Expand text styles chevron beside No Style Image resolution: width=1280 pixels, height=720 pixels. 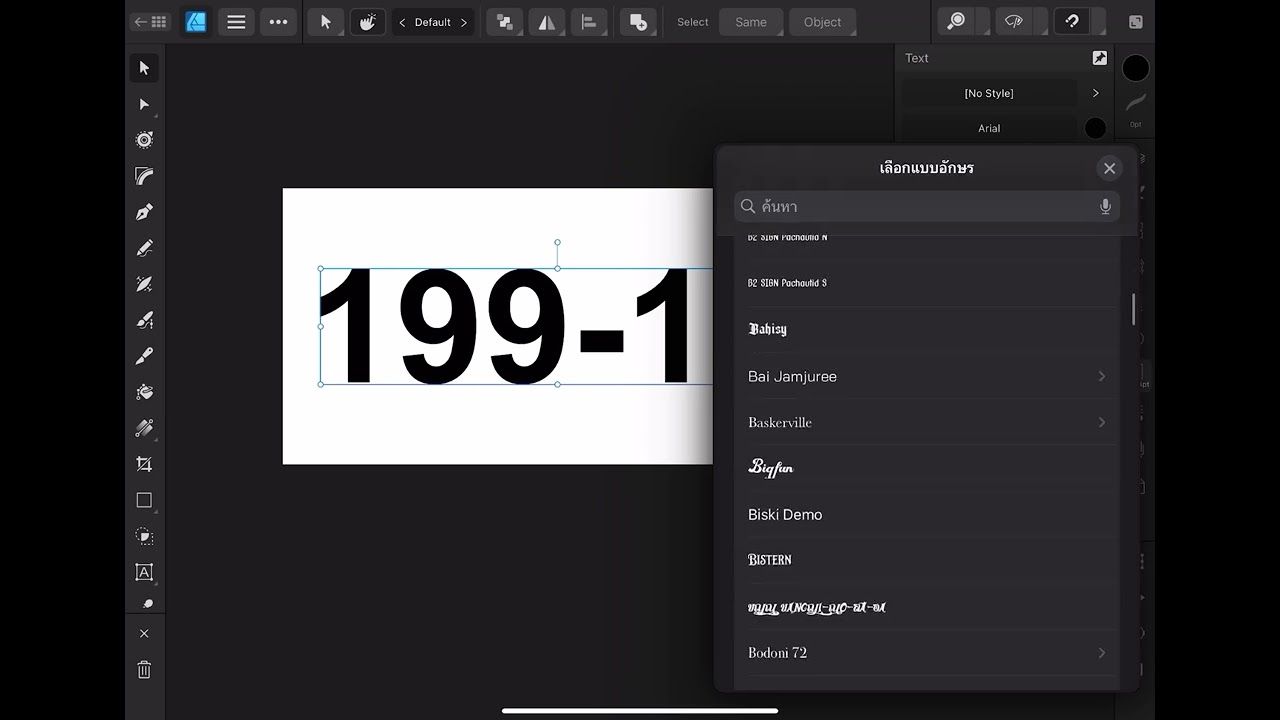1096,93
